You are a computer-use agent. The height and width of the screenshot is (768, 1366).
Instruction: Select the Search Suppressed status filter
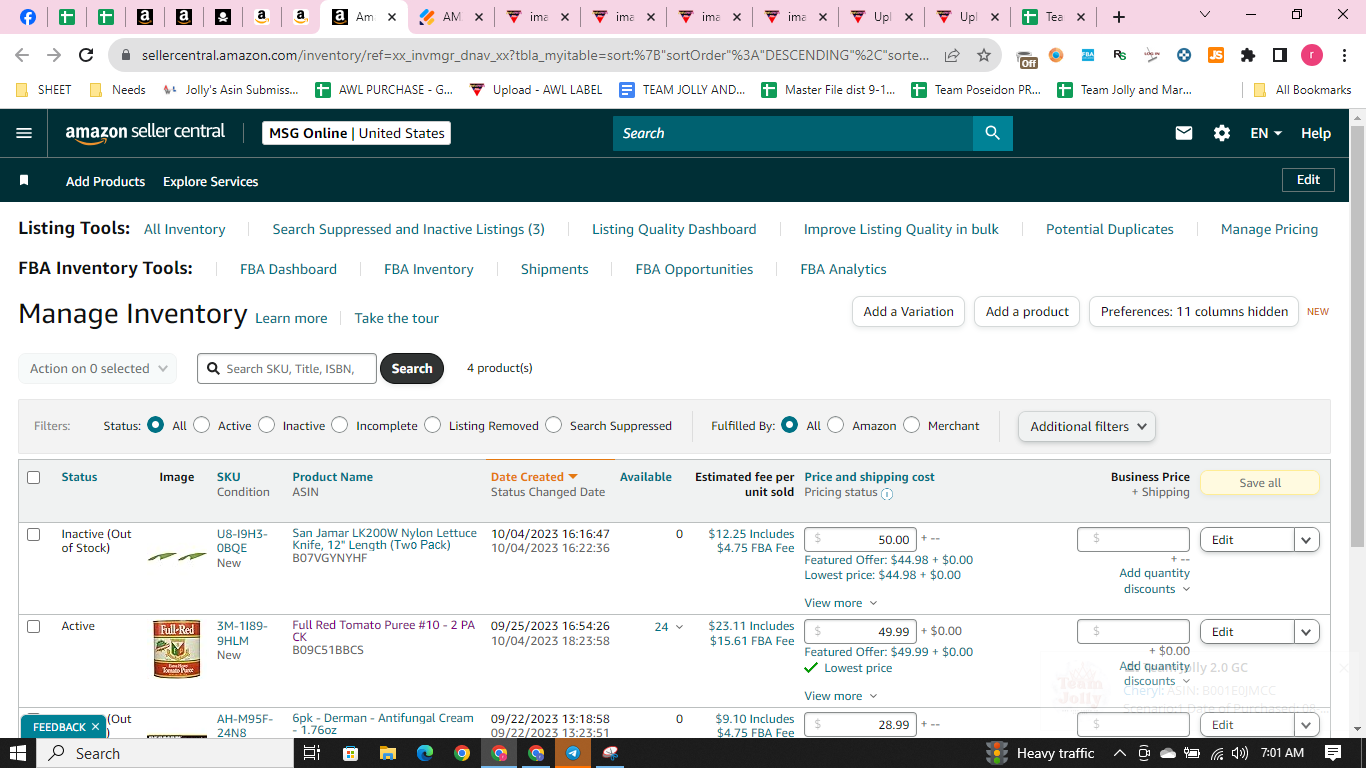point(553,425)
